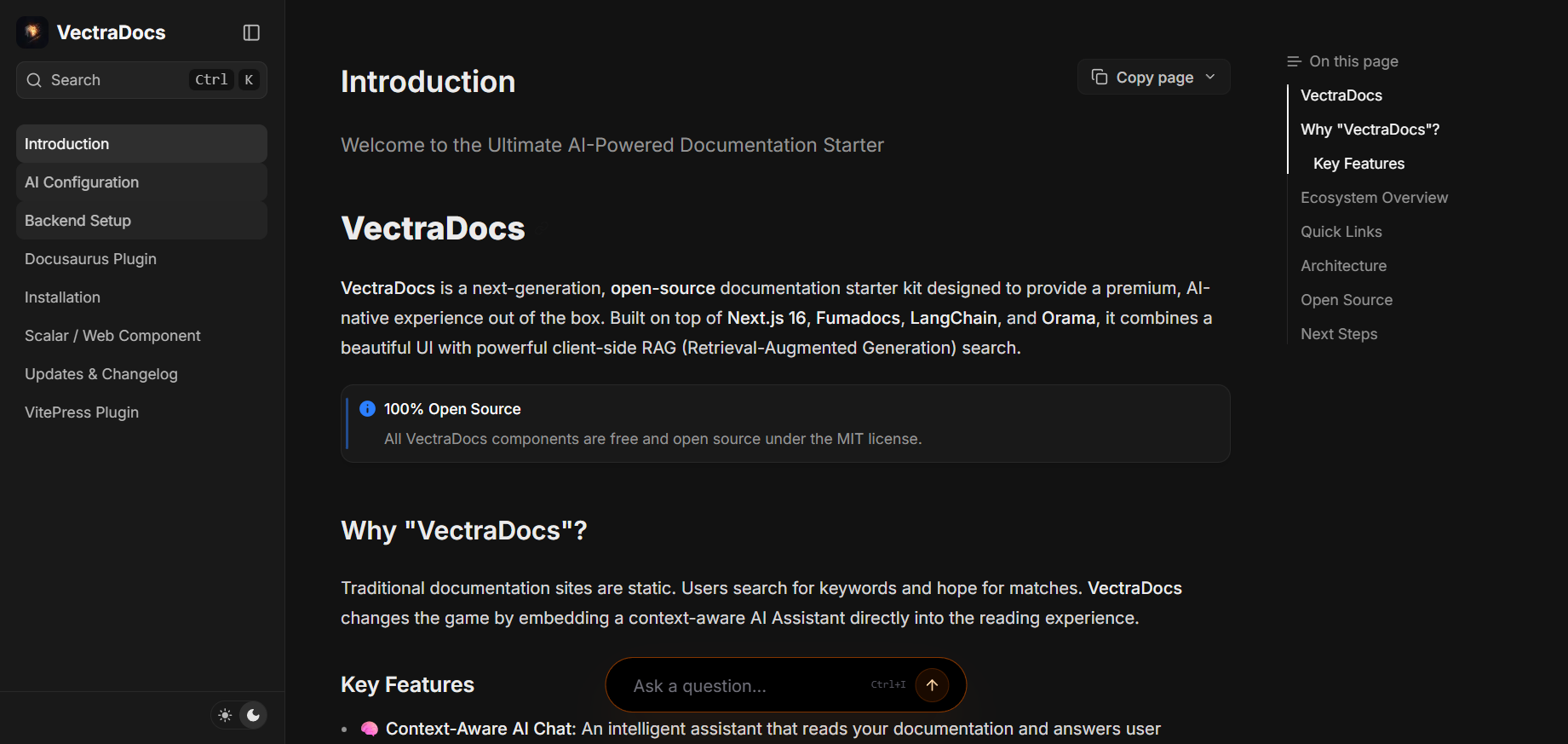1568x744 pixels.
Task: Switch to dark theme moon icon
Action: click(253, 715)
